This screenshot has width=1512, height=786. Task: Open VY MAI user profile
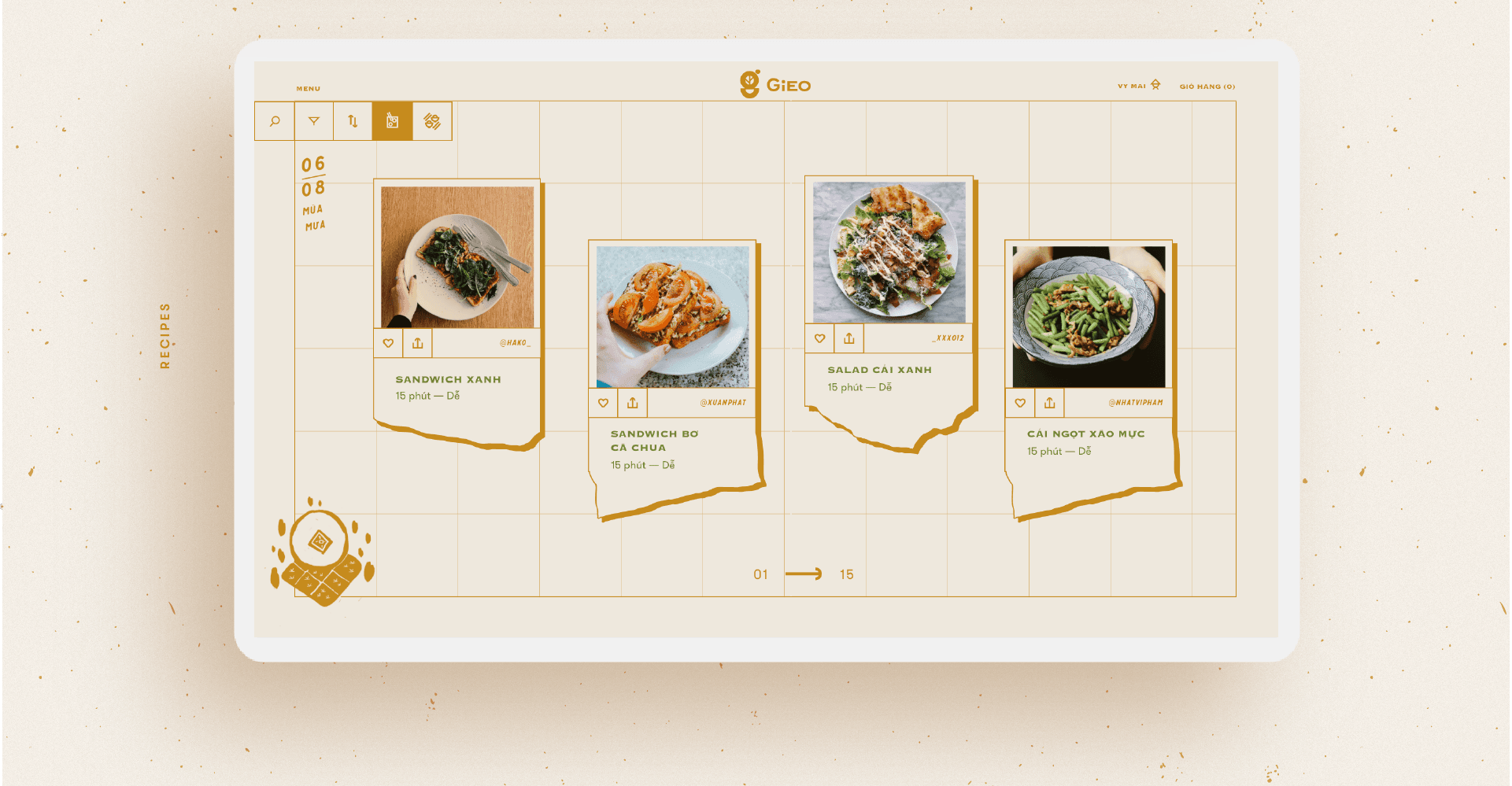point(1139,85)
